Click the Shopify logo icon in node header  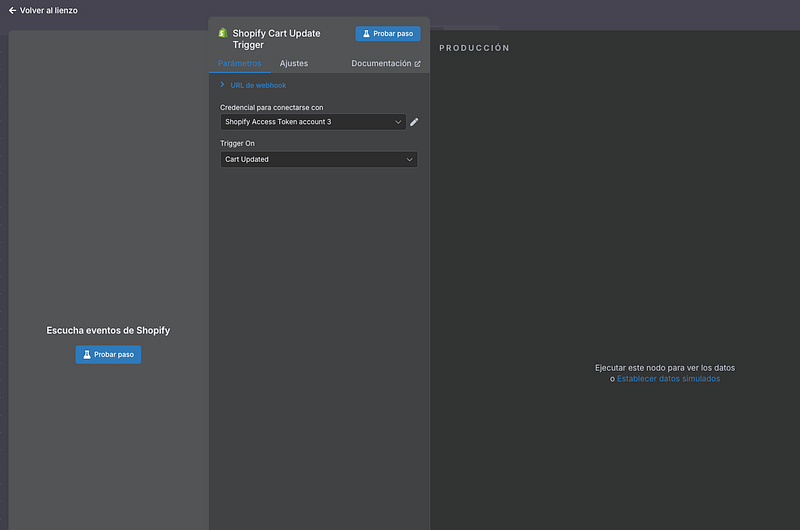223,33
